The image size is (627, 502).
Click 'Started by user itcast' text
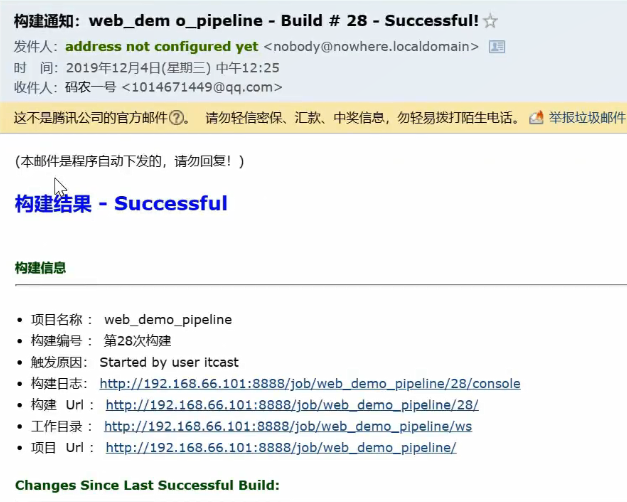coord(169,362)
